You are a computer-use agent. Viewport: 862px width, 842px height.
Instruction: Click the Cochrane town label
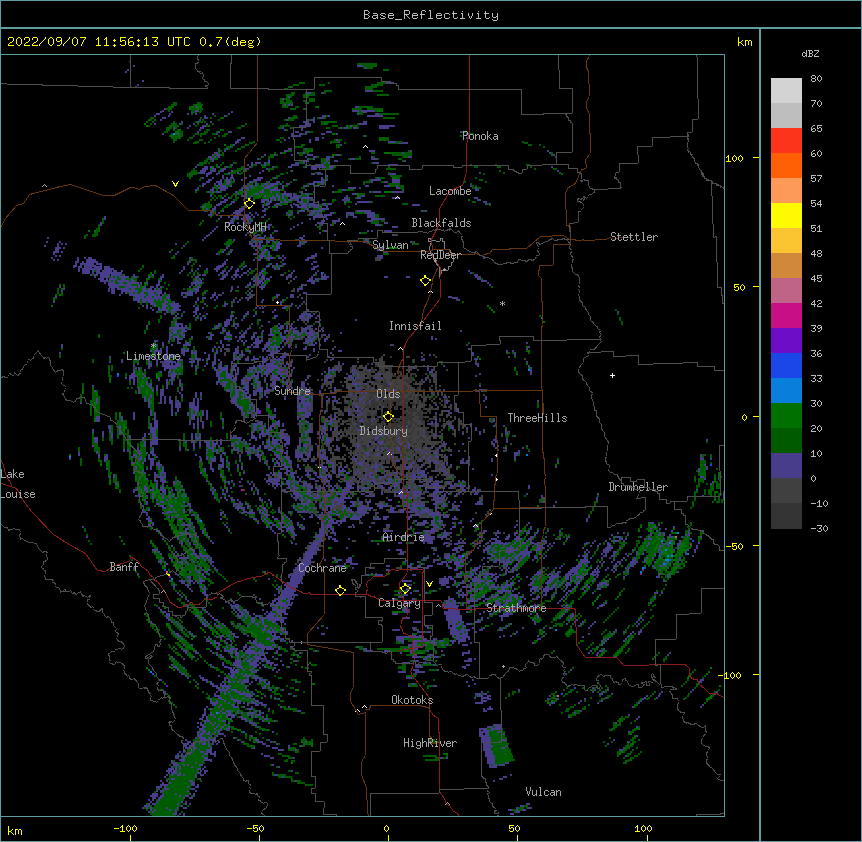point(322,568)
